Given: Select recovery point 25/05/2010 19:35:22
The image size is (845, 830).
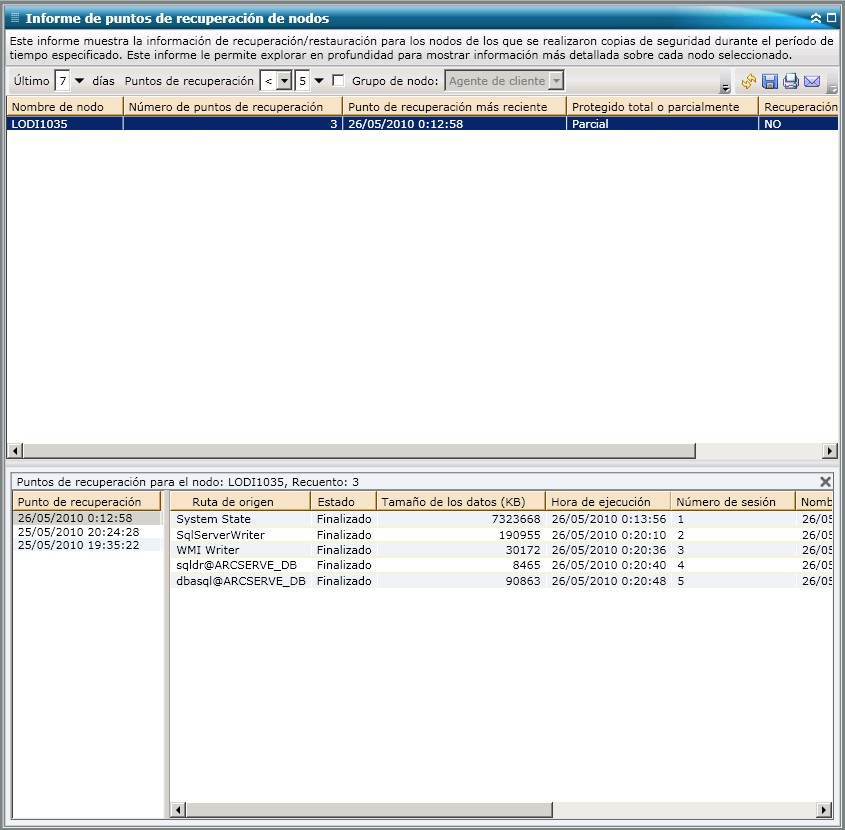Looking at the screenshot, I should (87, 545).
